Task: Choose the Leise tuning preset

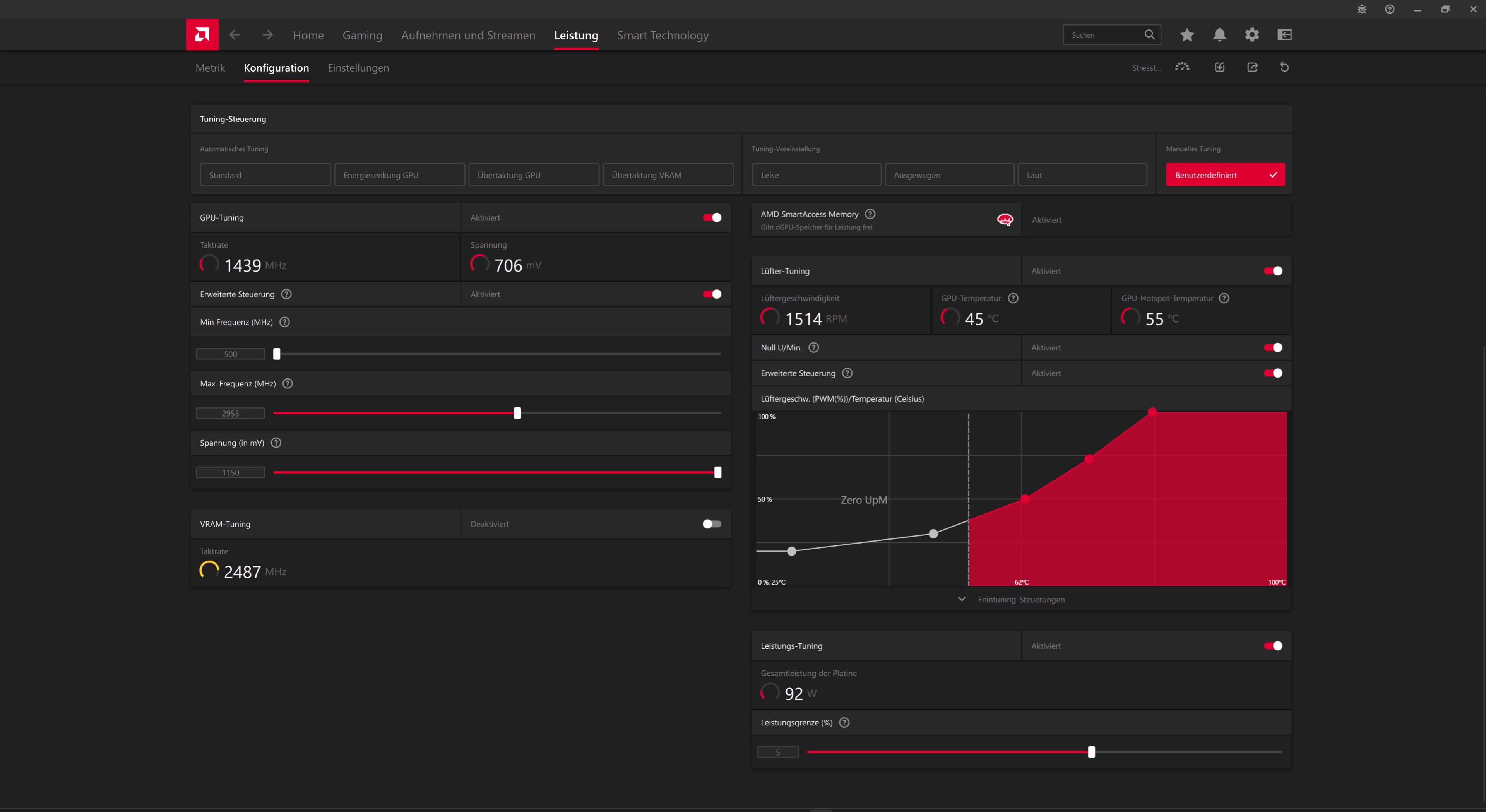Action: click(816, 175)
